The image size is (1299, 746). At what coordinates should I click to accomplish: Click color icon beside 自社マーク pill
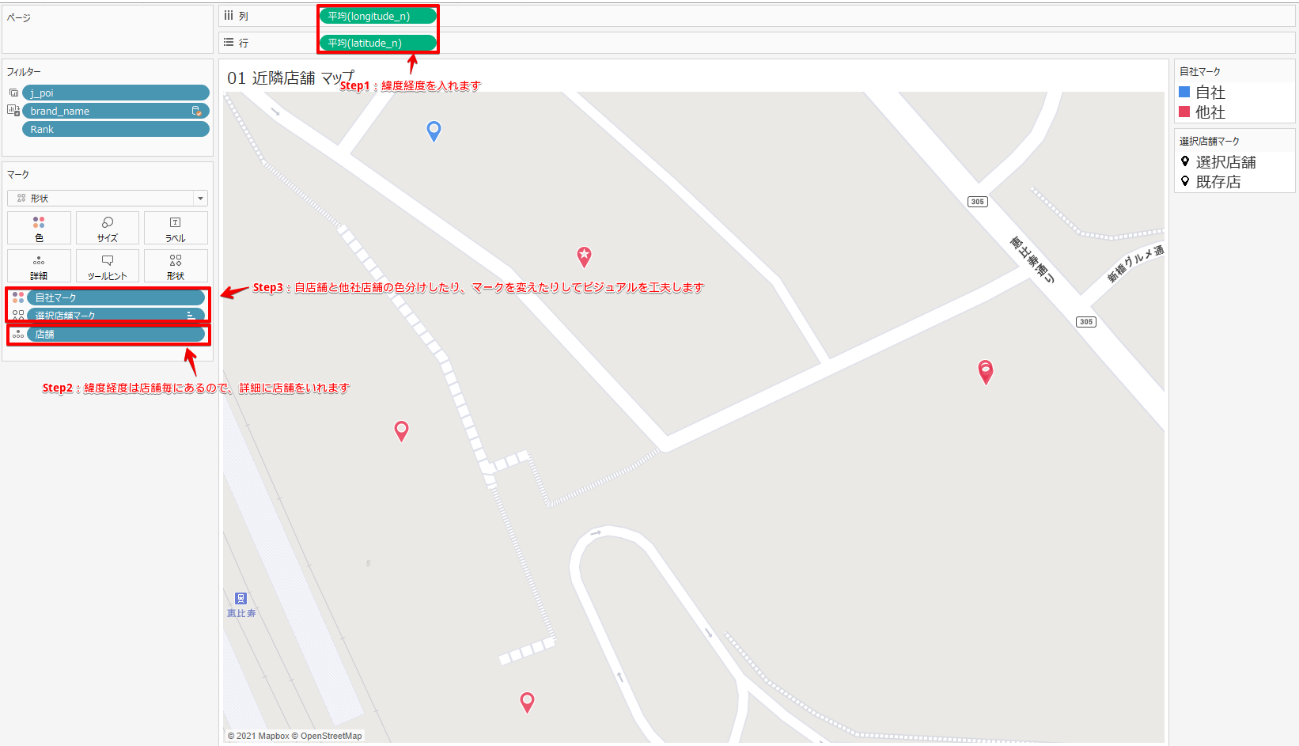[x=18, y=297]
